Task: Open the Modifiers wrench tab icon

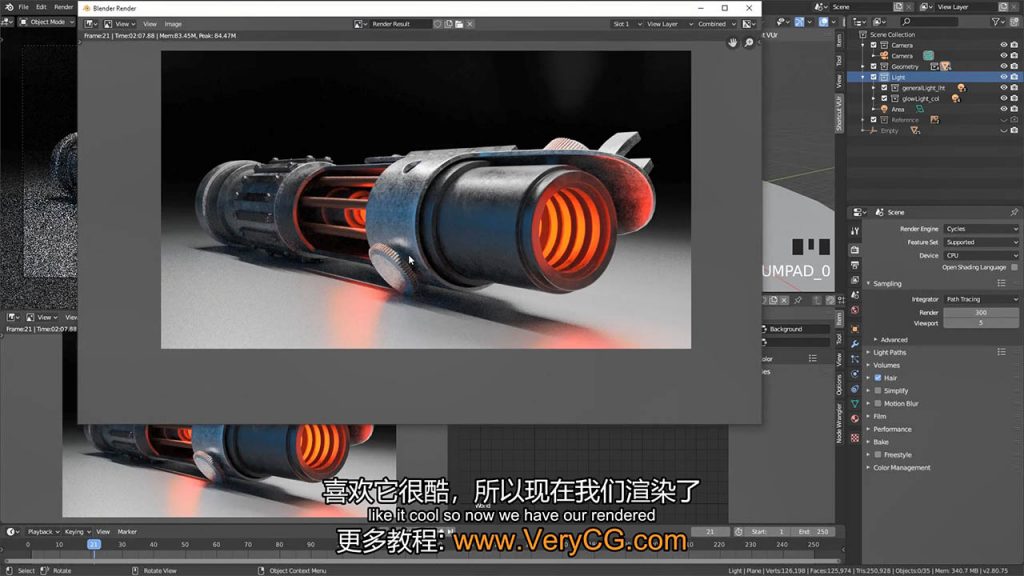Action: [855, 344]
